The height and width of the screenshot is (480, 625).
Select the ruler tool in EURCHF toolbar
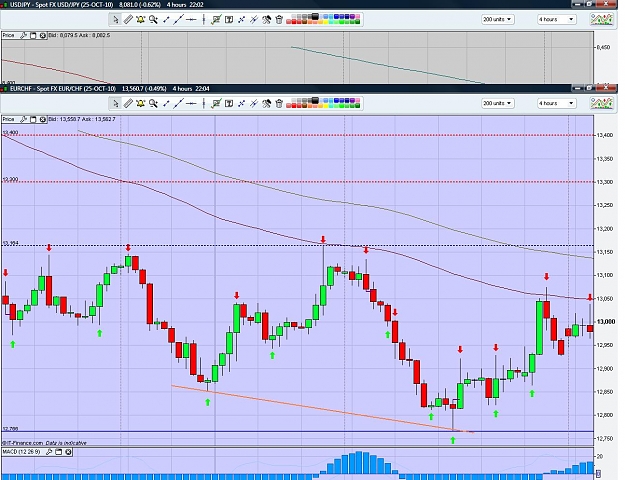[128, 104]
